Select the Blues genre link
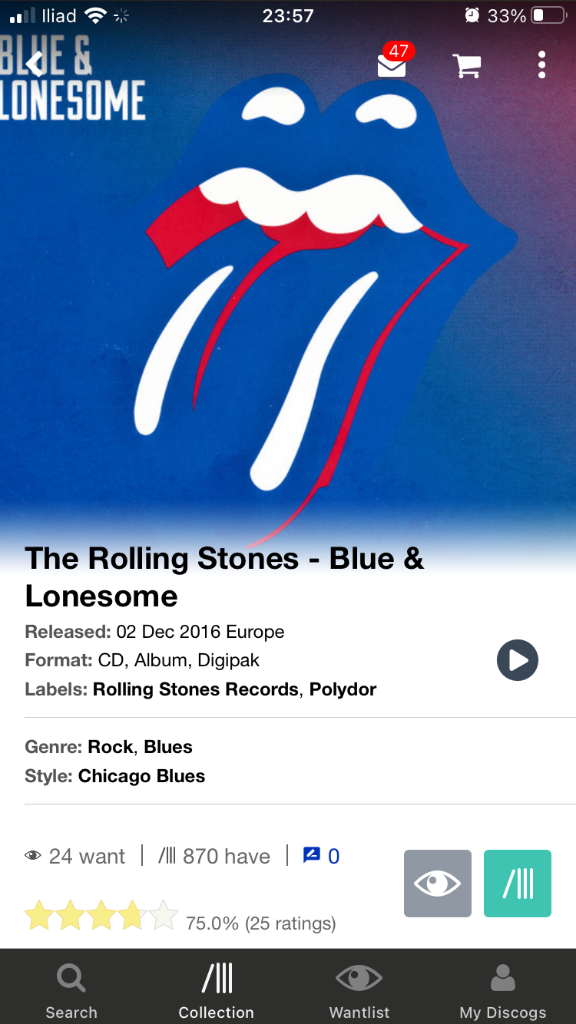The width and height of the screenshot is (576, 1024). (x=168, y=746)
